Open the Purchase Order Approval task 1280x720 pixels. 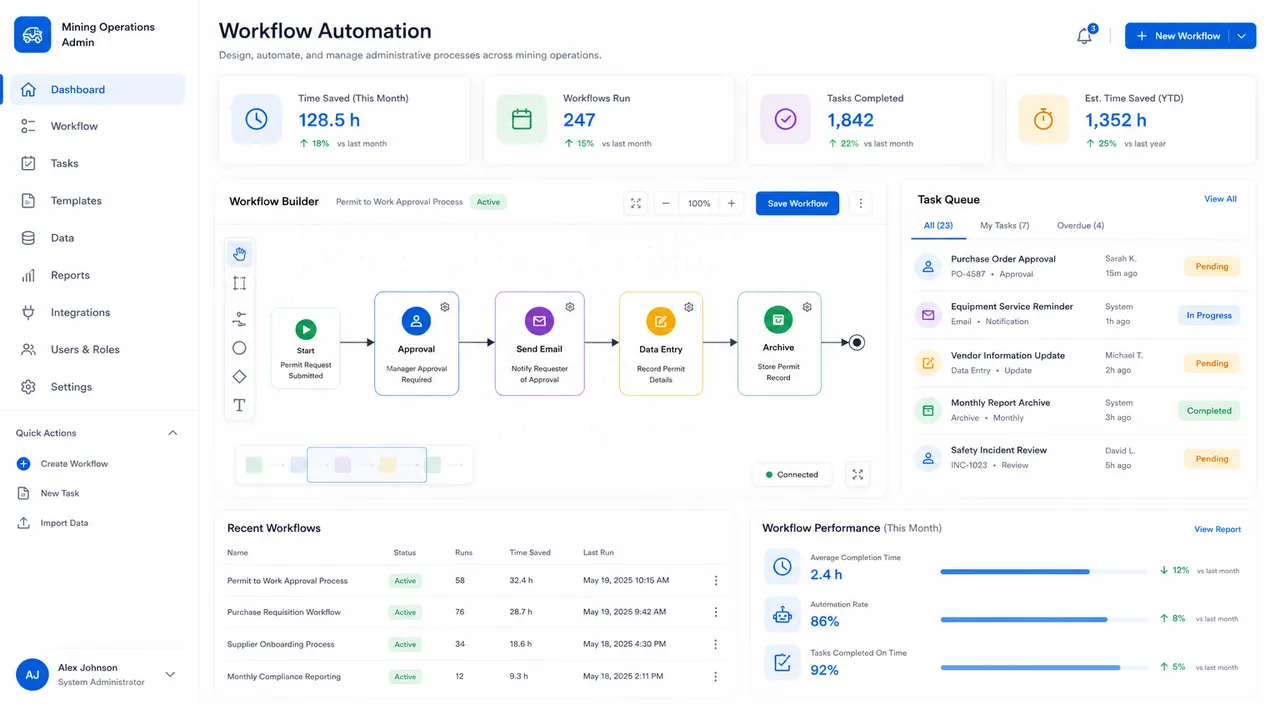pos(1078,266)
